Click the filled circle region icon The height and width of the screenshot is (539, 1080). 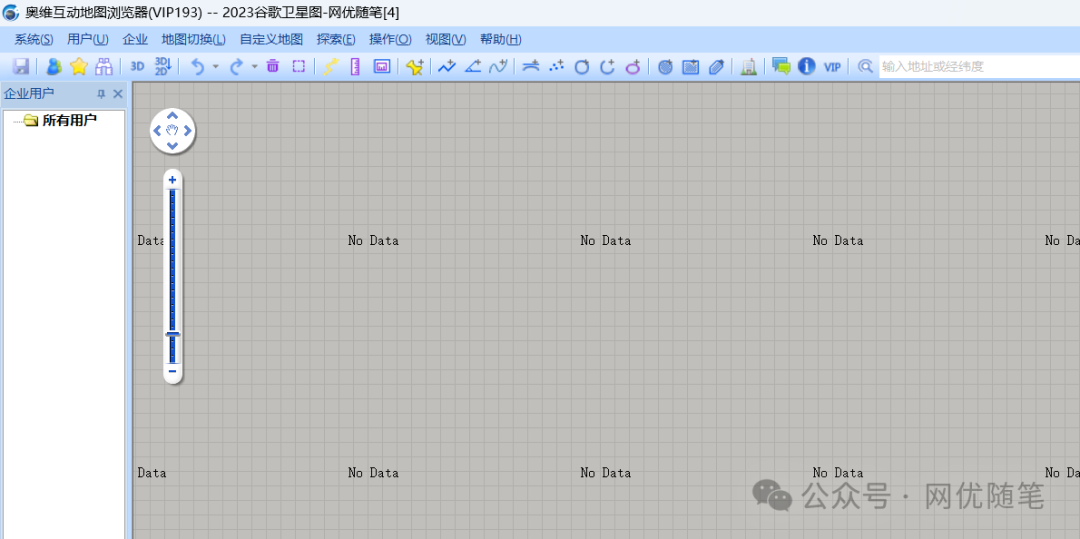[665, 67]
